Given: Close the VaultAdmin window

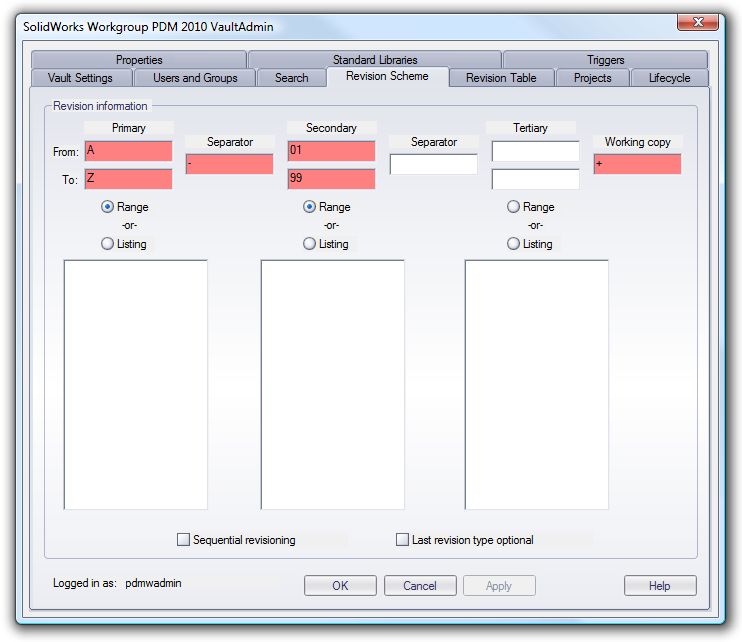Looking at the screenshot, I should (x=698, y=22).
